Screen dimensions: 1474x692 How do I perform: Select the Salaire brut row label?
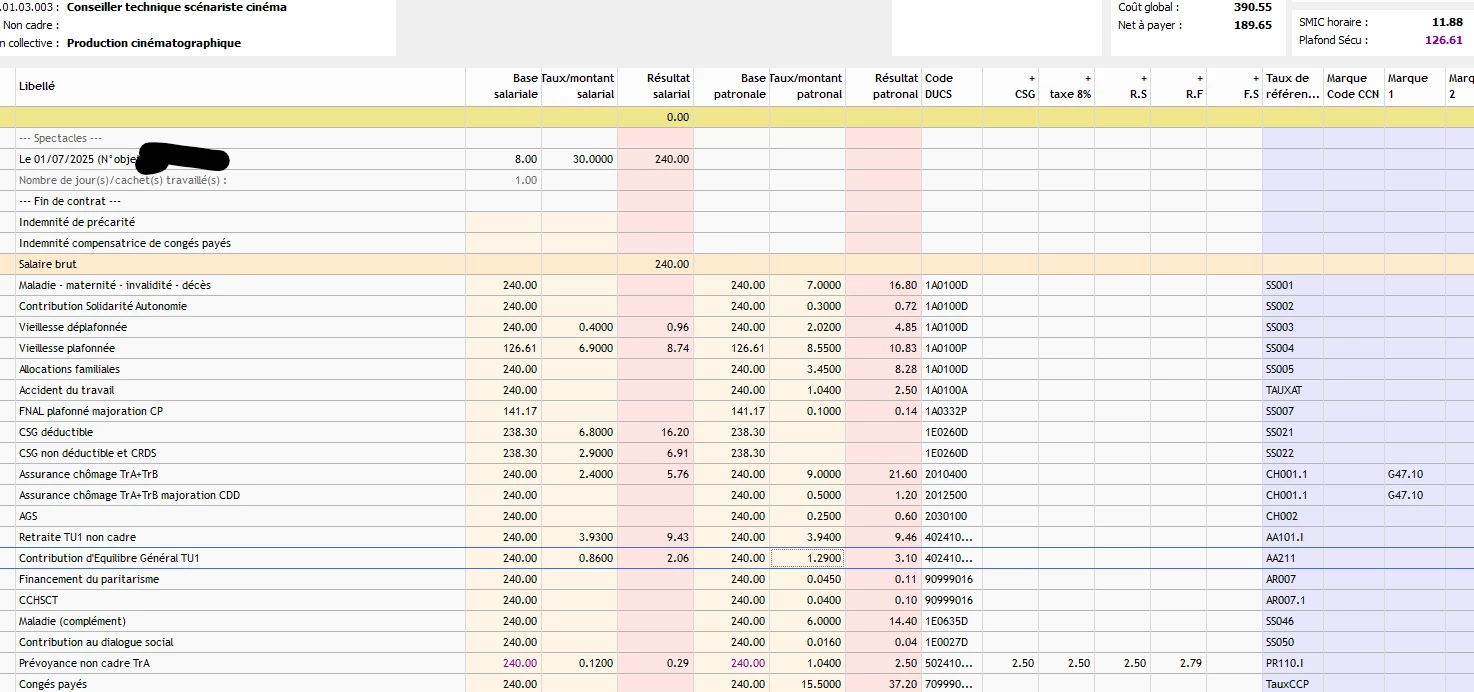click(48, 264)
